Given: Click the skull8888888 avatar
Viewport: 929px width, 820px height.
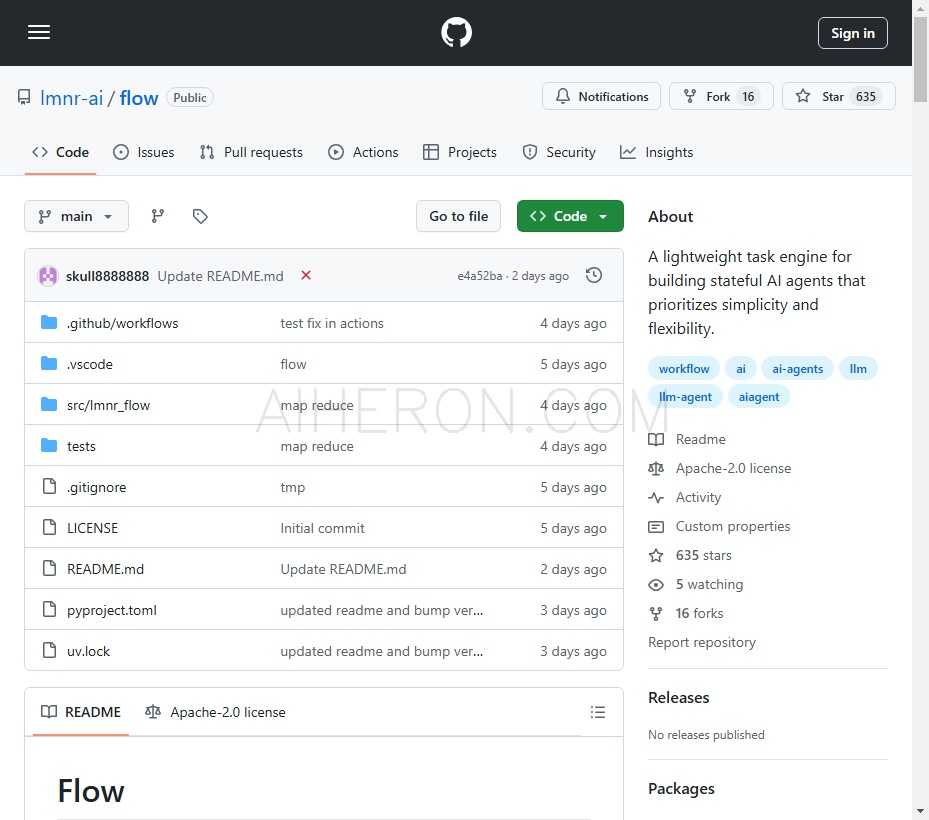Looking at the screenshot, I should tap(48, 276).
